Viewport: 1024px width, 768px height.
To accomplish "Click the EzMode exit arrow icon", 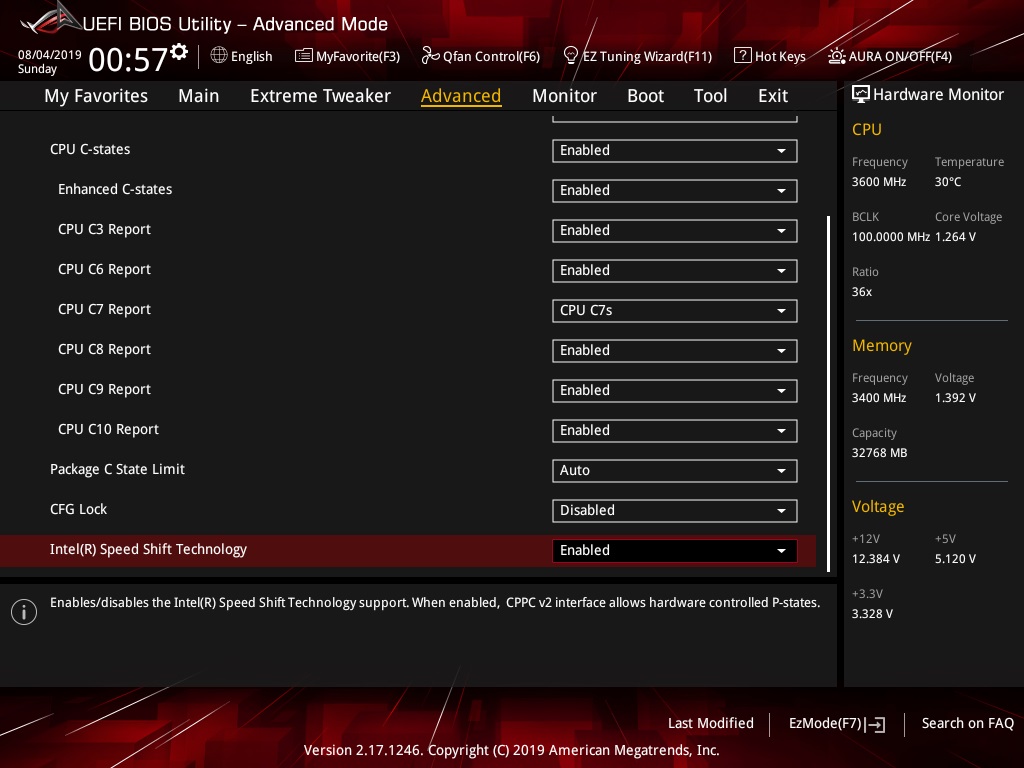I will point(876,724).
